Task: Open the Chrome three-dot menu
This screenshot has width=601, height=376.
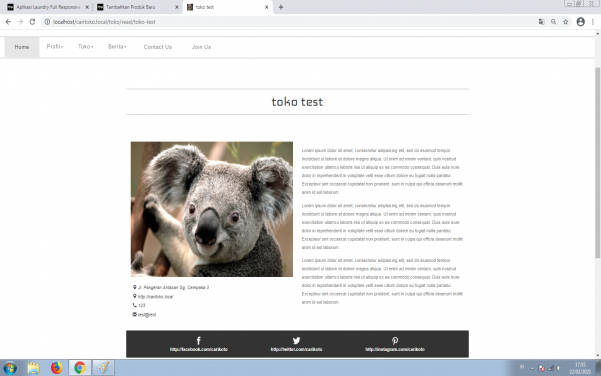Action: tap(593, 22)
